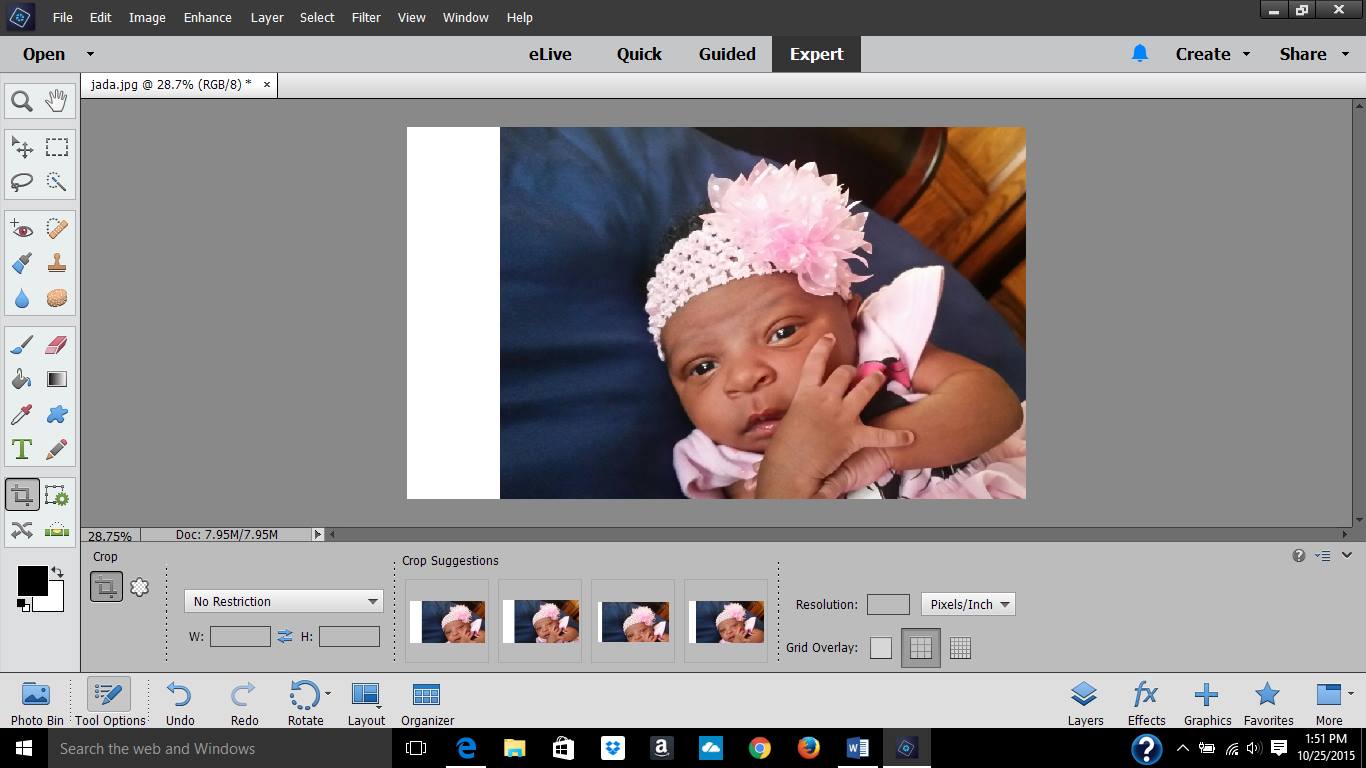
Task: Open the Filter menu
Action: click(366, 17)
